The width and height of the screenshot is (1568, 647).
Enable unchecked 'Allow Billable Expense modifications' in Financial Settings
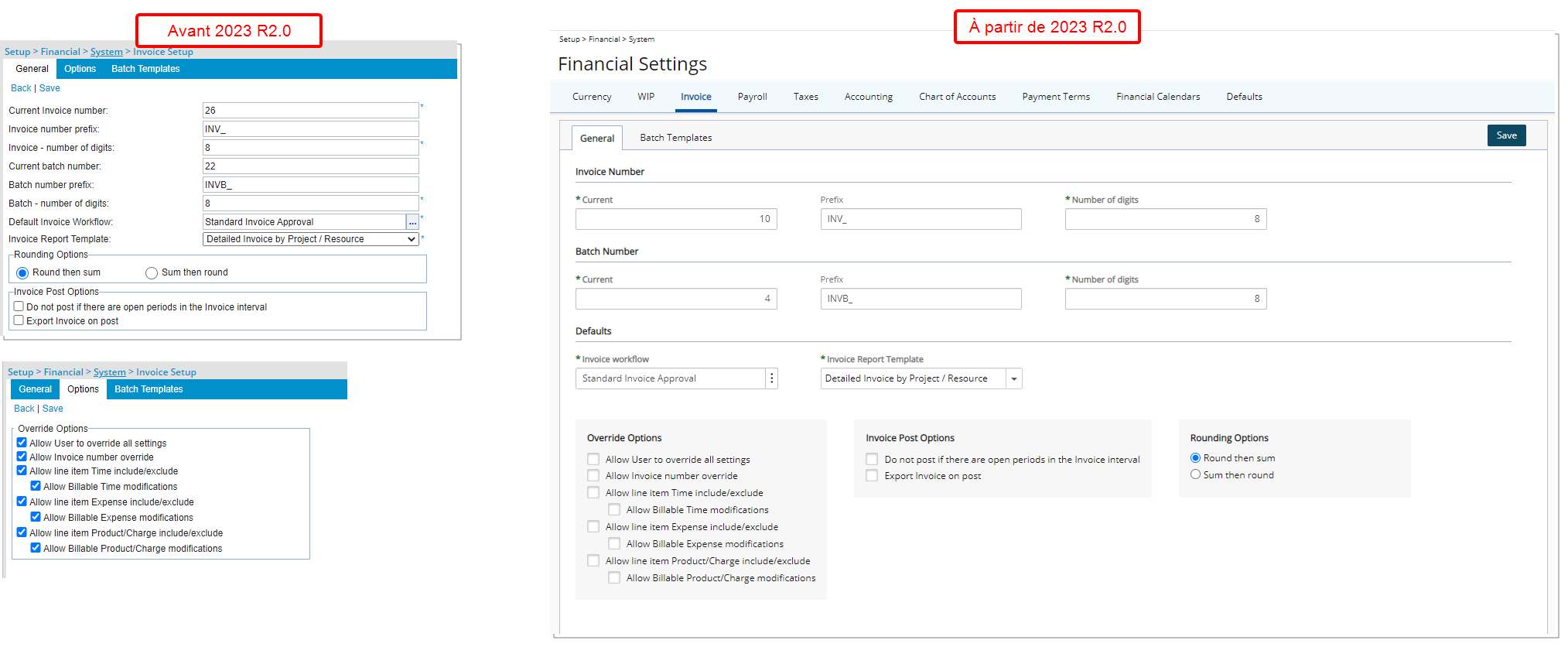[614, 543]
